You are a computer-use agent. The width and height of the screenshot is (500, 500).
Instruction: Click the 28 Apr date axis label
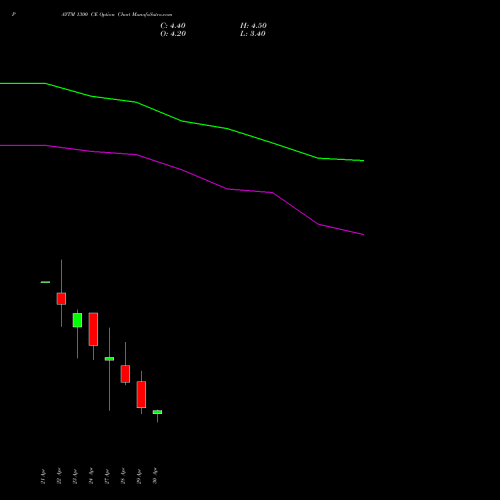click(x=123, y=476)
